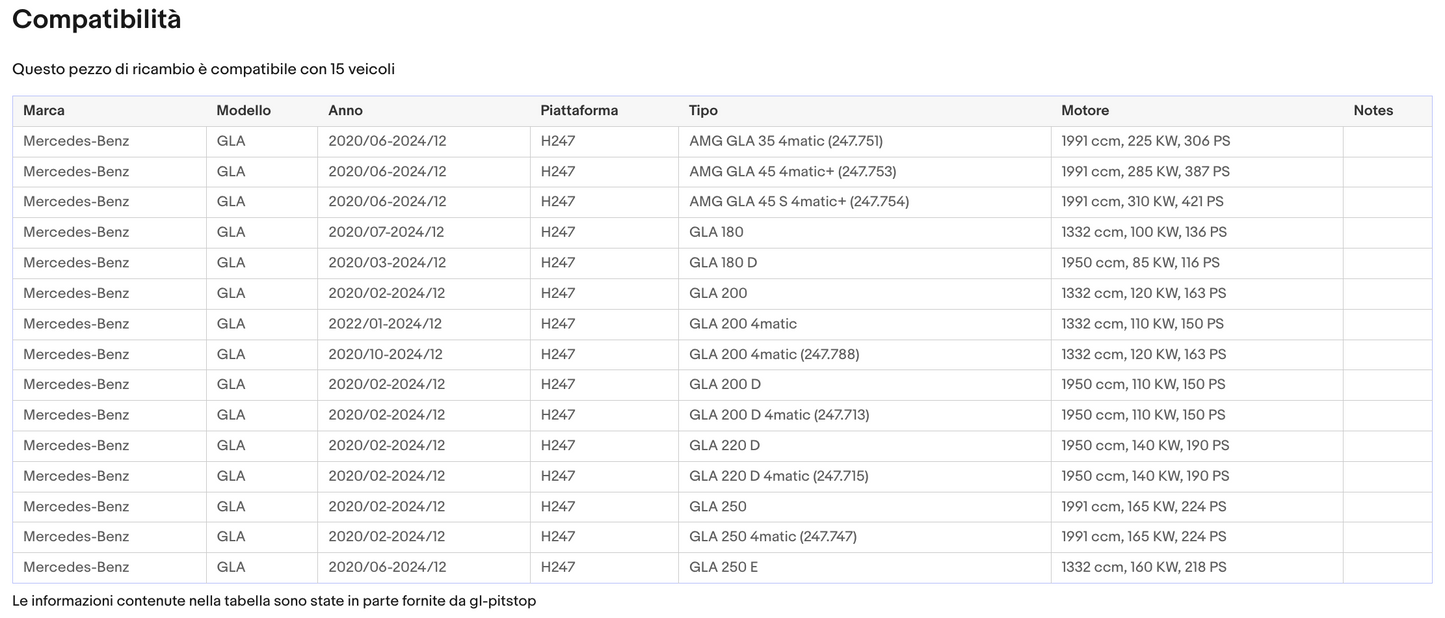Click the Modello column header
1445x618 pixels.
[243, 111]
